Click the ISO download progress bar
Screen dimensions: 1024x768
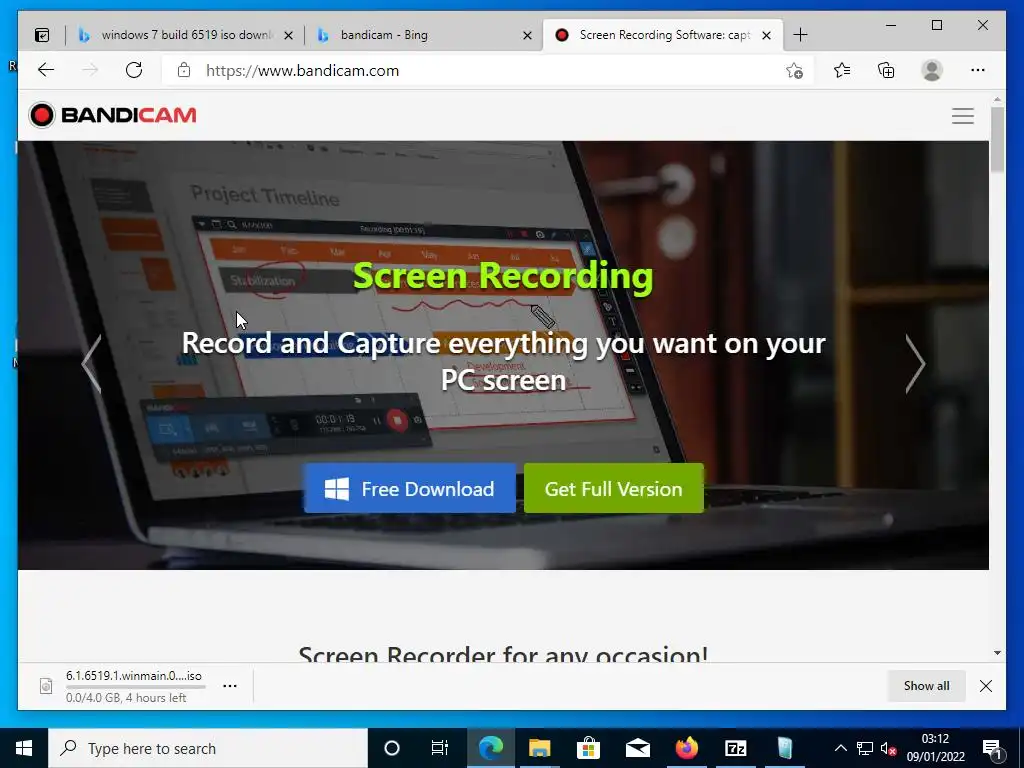coord(136,687)
